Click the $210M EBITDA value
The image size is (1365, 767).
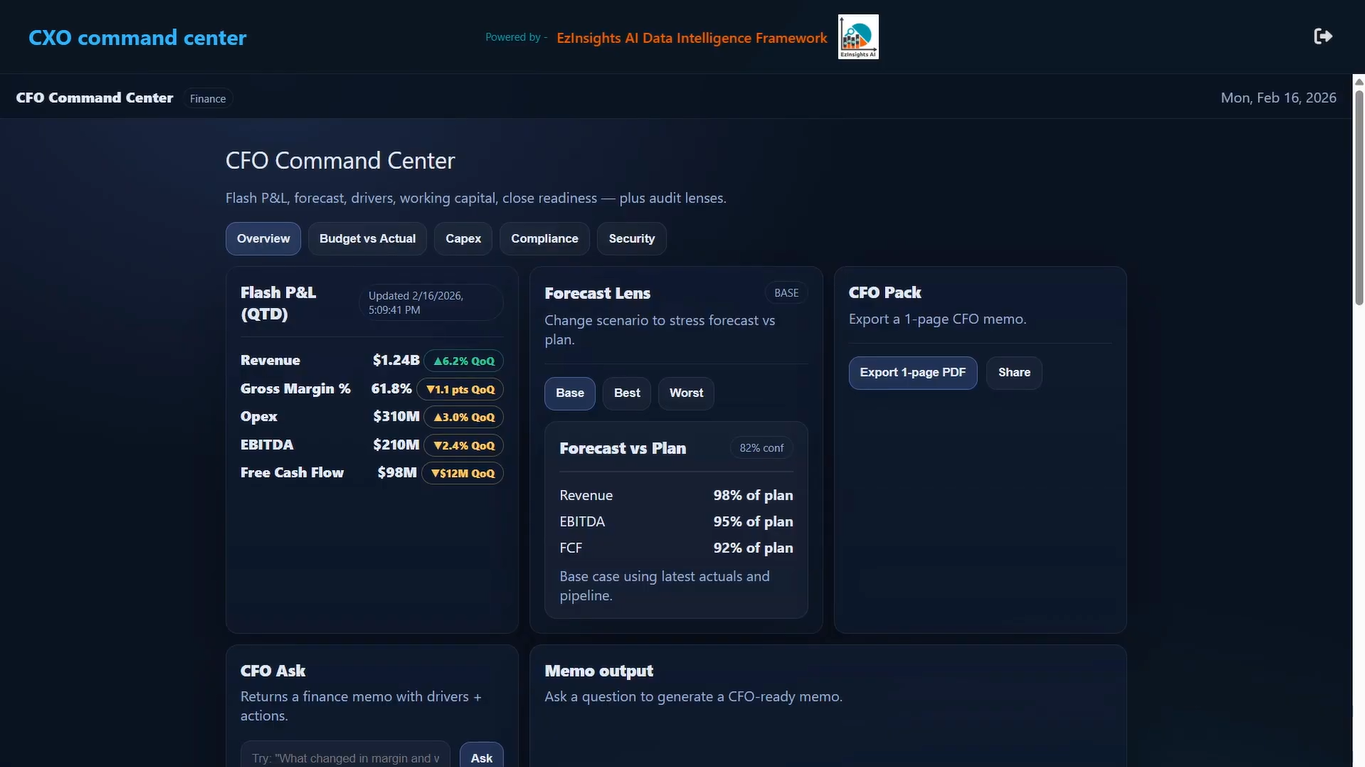[x=396, y=444]
